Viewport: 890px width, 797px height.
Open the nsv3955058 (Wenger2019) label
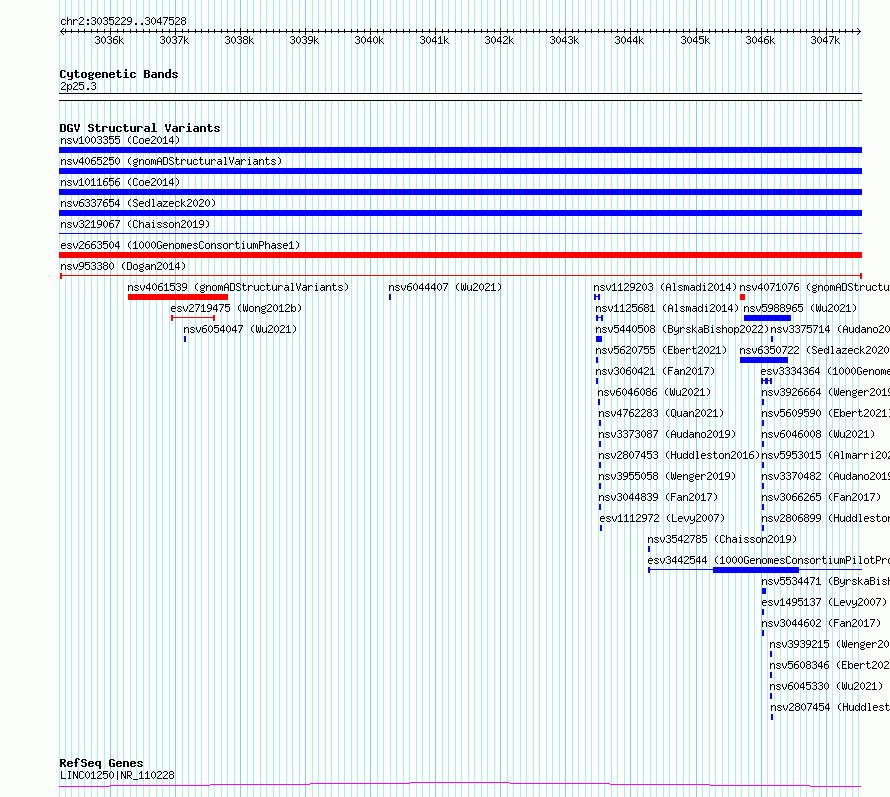667,476
